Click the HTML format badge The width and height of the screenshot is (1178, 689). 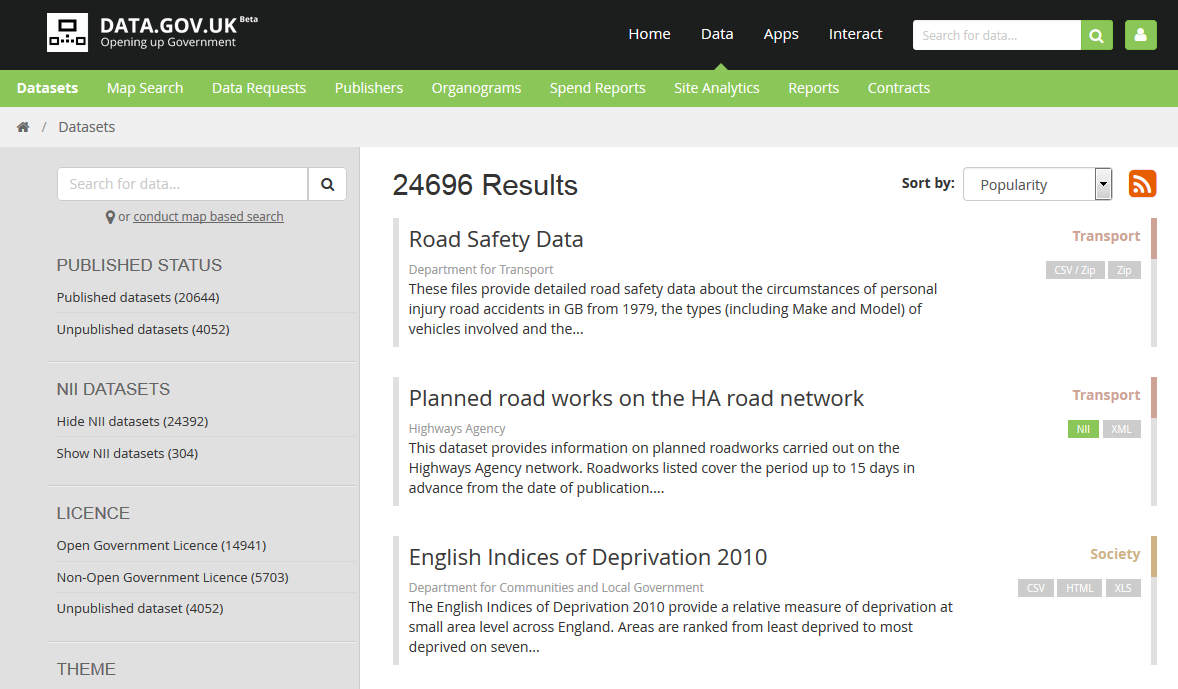1080,588
